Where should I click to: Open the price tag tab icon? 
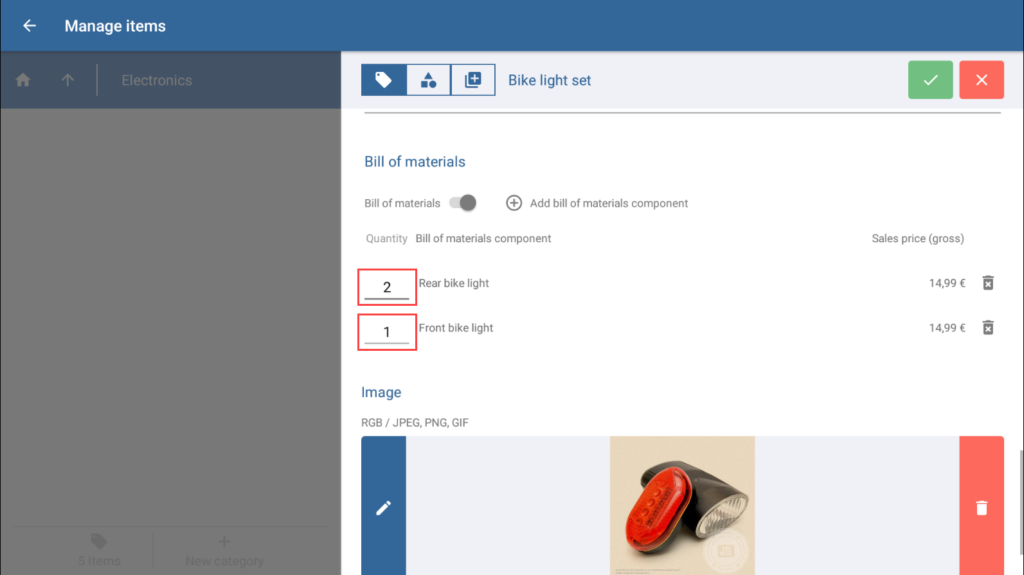tap(383, 80)
